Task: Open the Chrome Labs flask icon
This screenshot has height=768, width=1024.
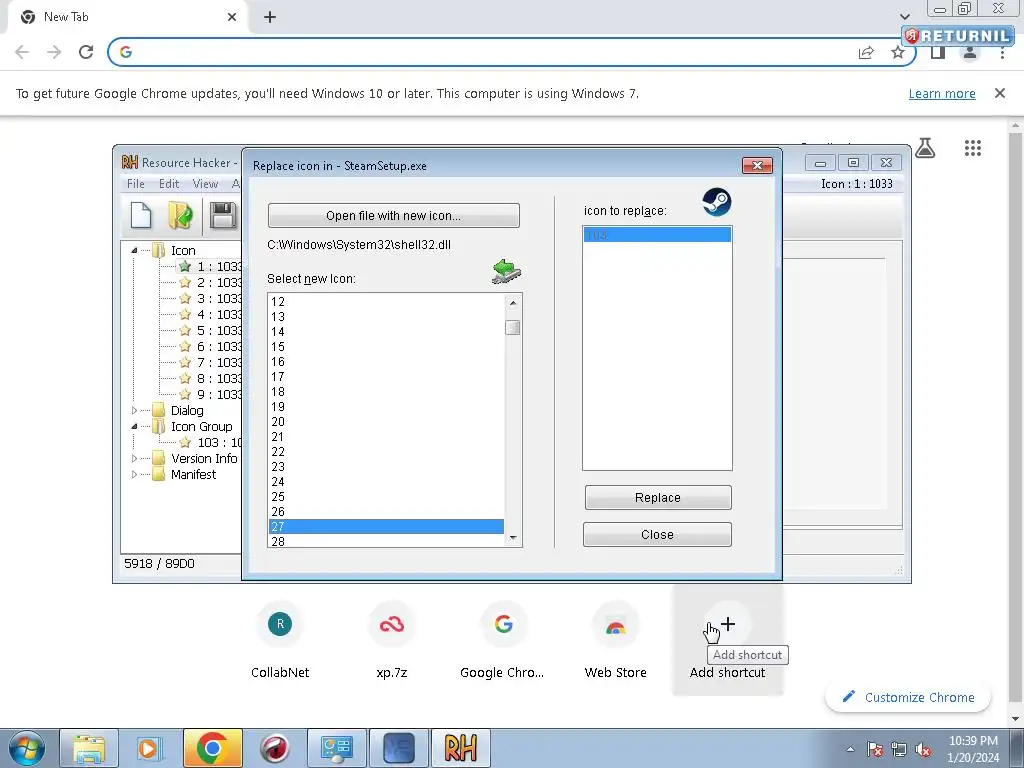Action: coord(925,148)
